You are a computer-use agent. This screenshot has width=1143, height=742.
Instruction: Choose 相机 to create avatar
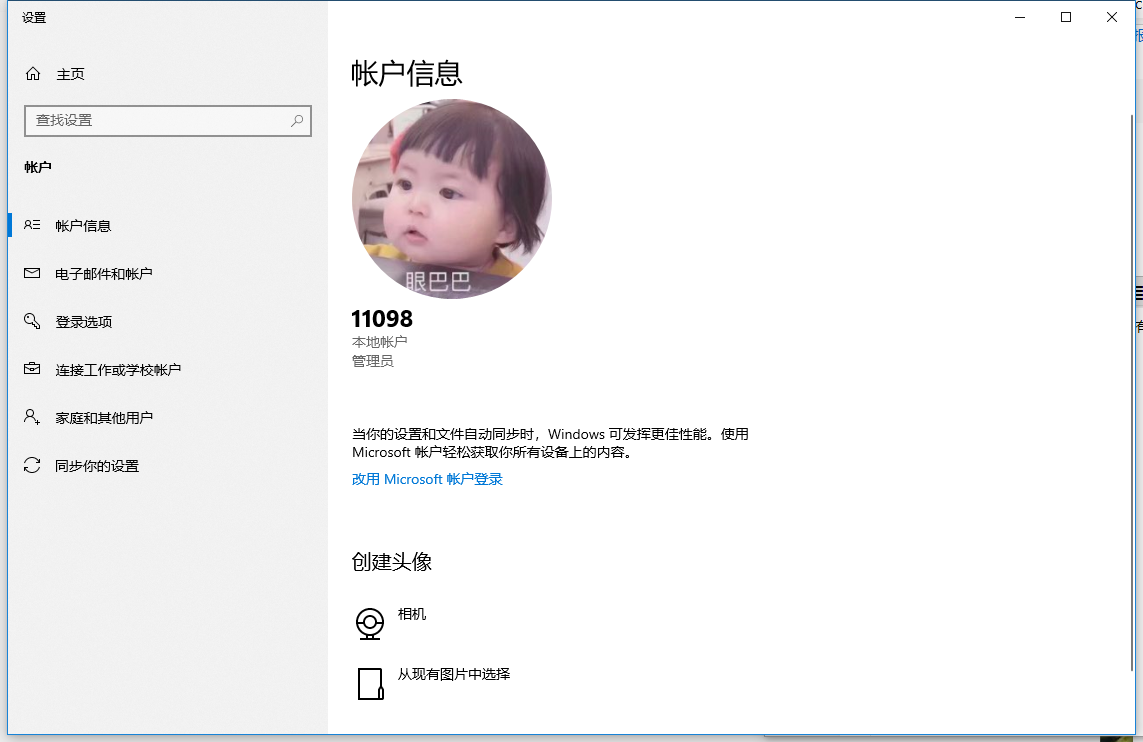412,614
